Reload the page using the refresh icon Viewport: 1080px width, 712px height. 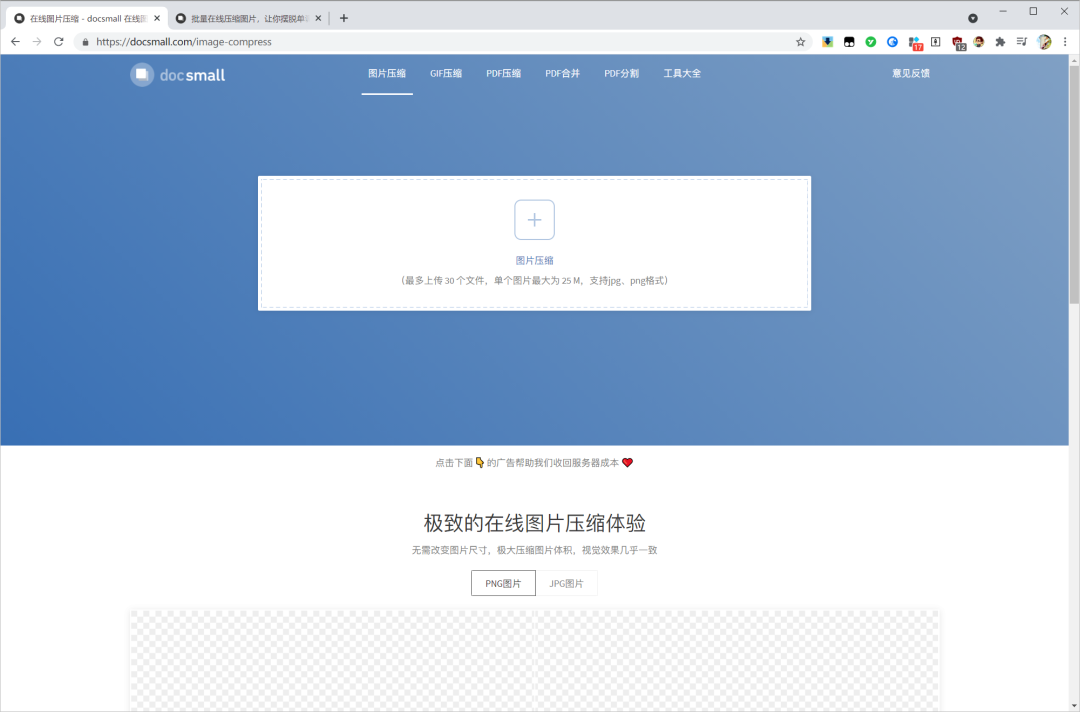(58, 42)
